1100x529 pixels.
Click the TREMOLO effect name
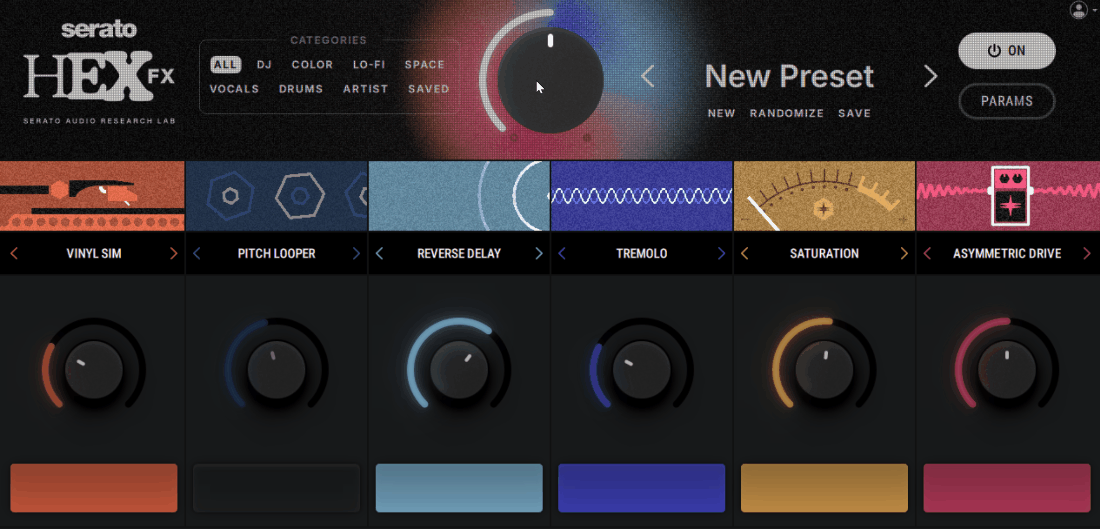click(642, 253)
